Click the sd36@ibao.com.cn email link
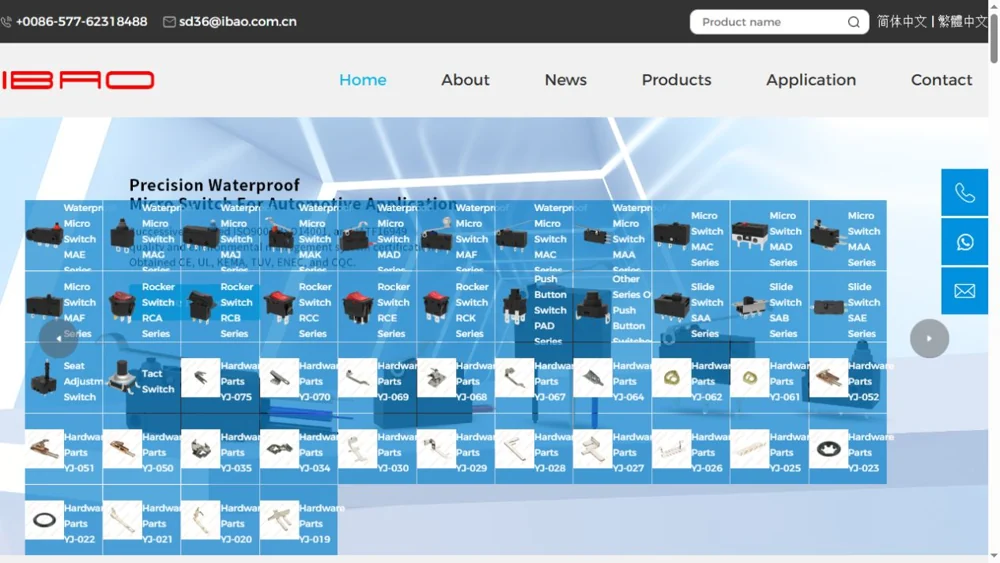The image size is (1000, 563). [237, 22]
